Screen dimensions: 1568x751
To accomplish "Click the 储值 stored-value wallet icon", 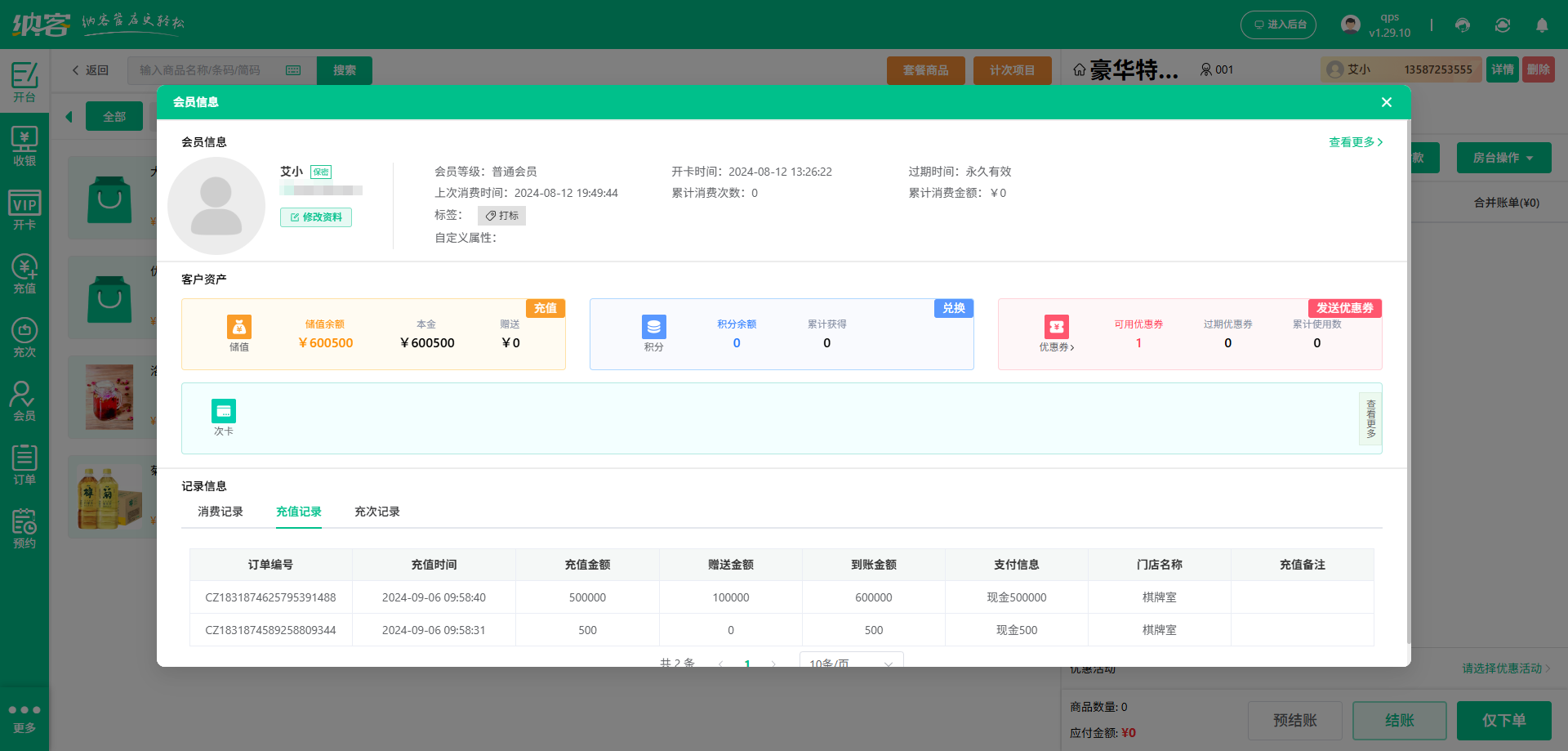I will tap(239, 327).
